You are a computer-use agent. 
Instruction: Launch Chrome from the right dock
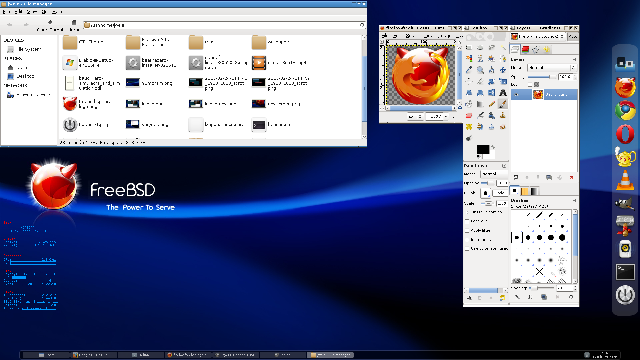pos(625,111)
